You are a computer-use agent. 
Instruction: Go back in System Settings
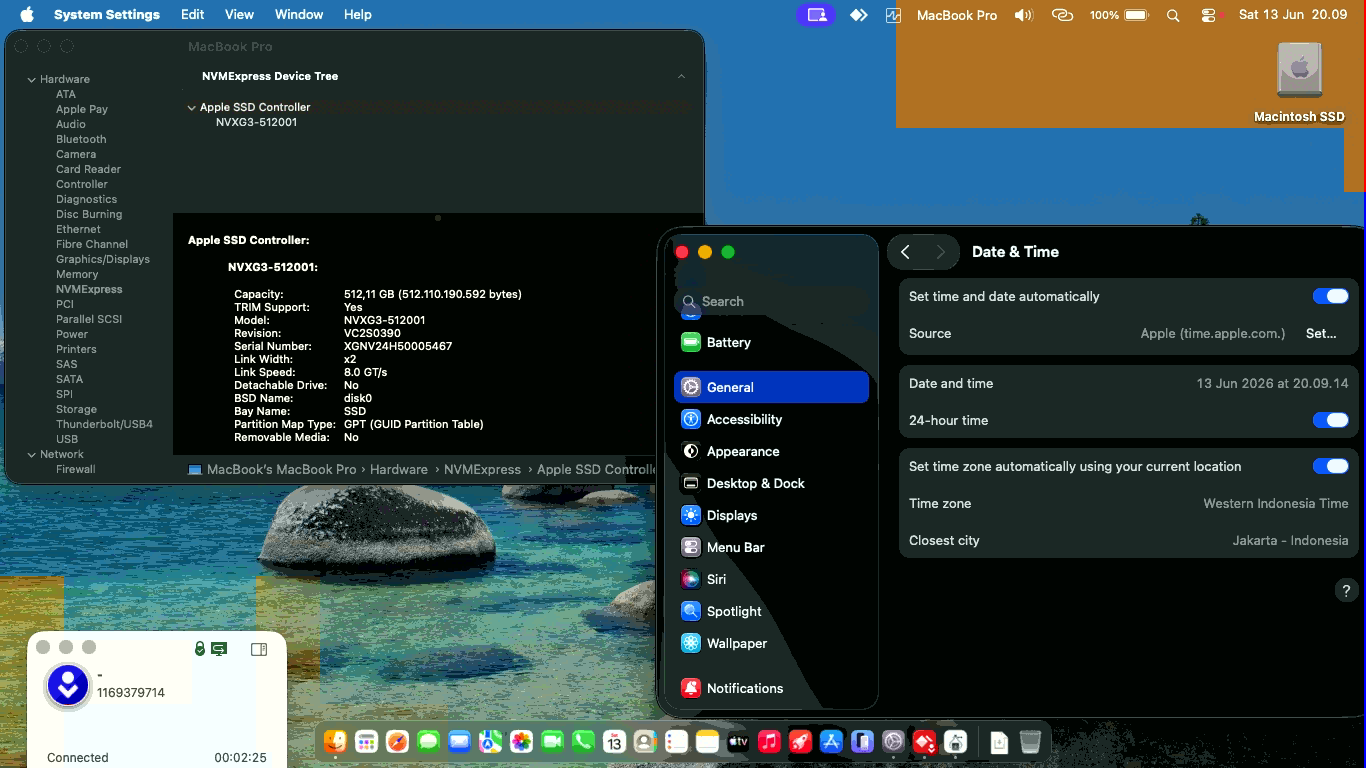click(906, 252)
